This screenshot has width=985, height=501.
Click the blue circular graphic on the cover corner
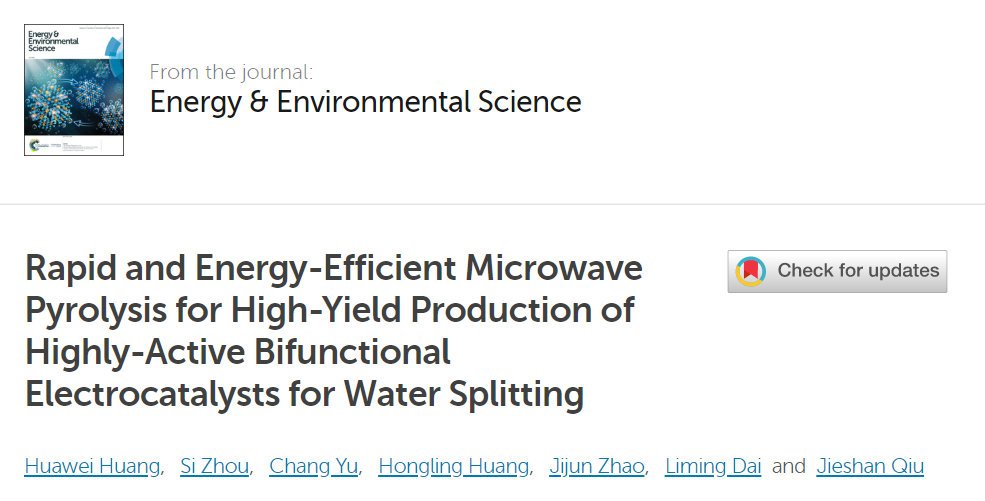click(112, 42)
